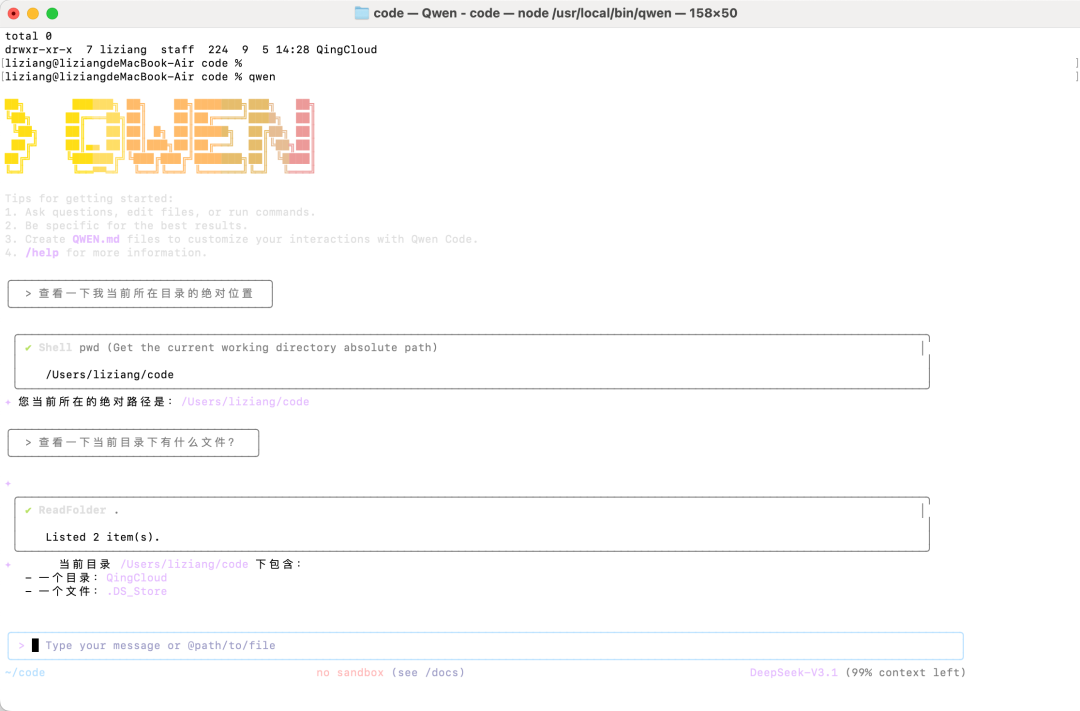Click the /help command in the tips
This screenshot has height=711, width=1080.
coord(42,253)
